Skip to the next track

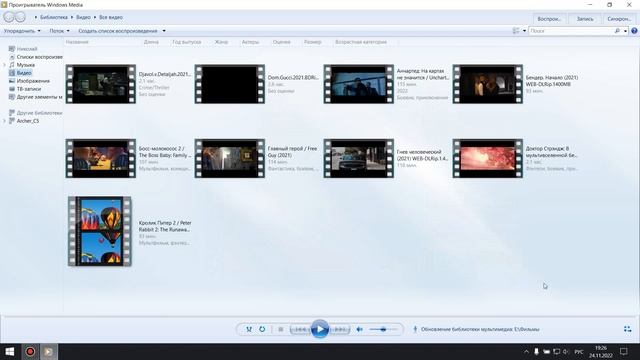click(340, 329)
